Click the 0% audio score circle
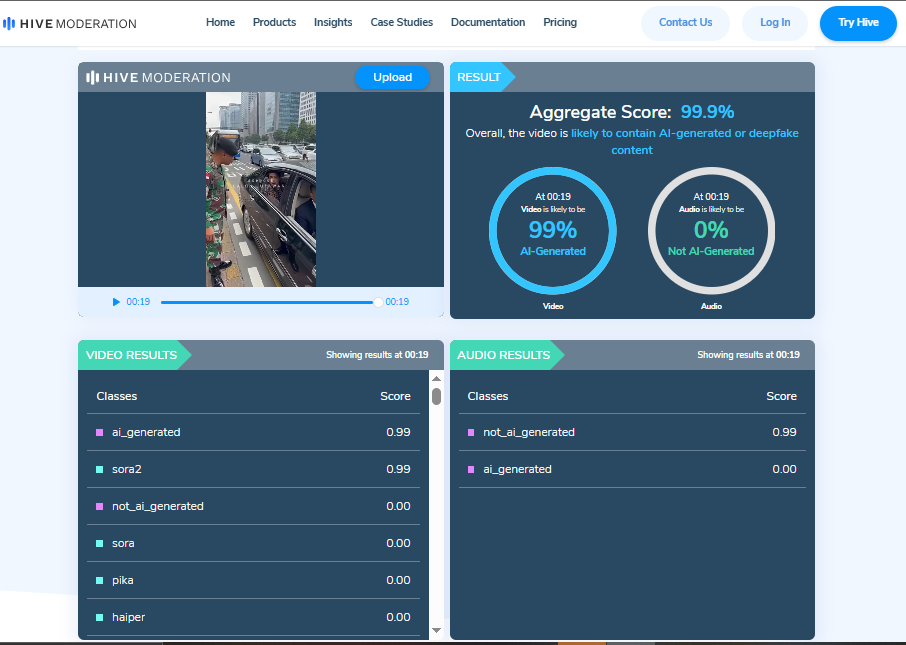This screenshot has width=906, height=645. pos(710,231)
